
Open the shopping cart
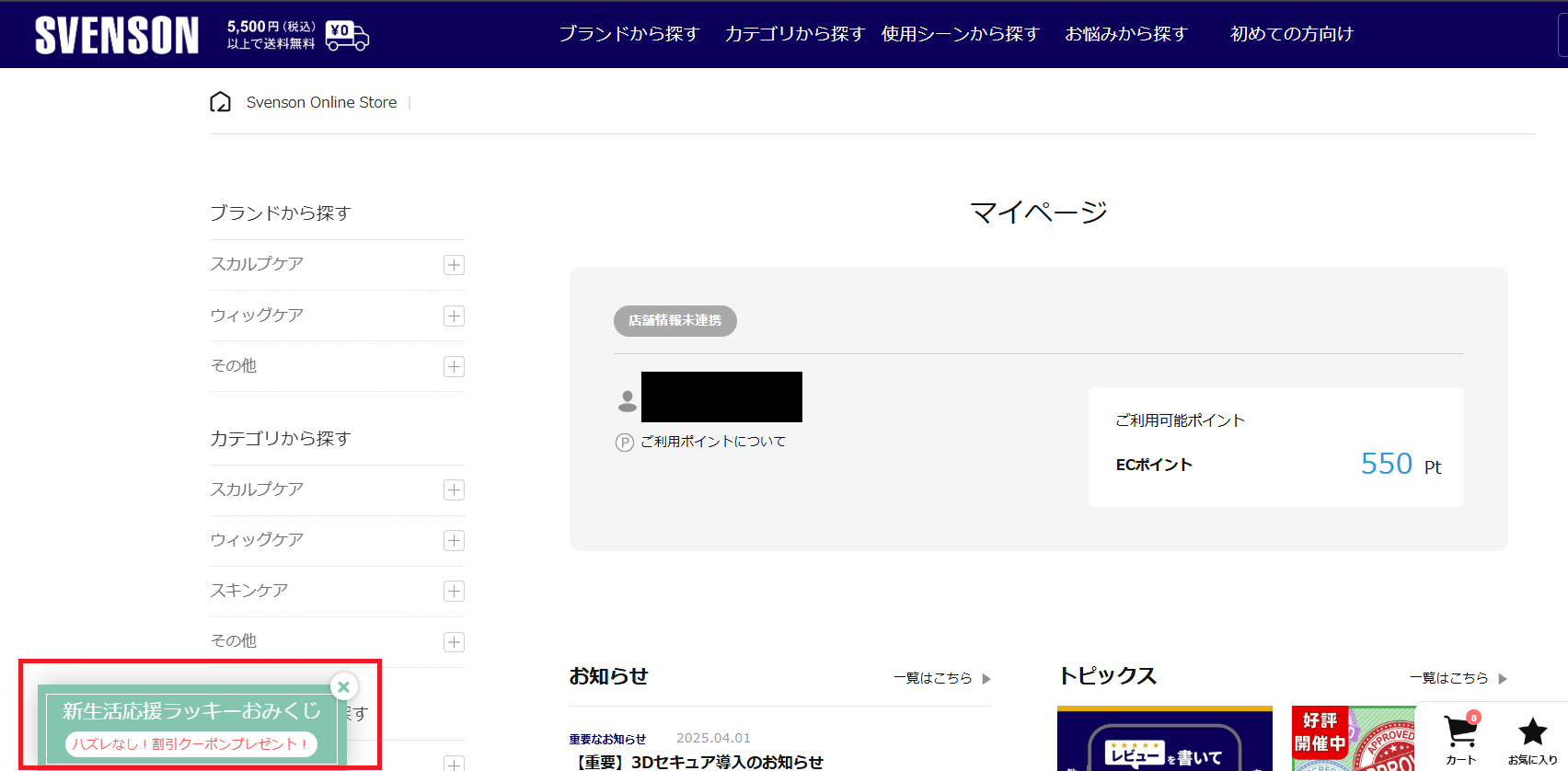1460,738
